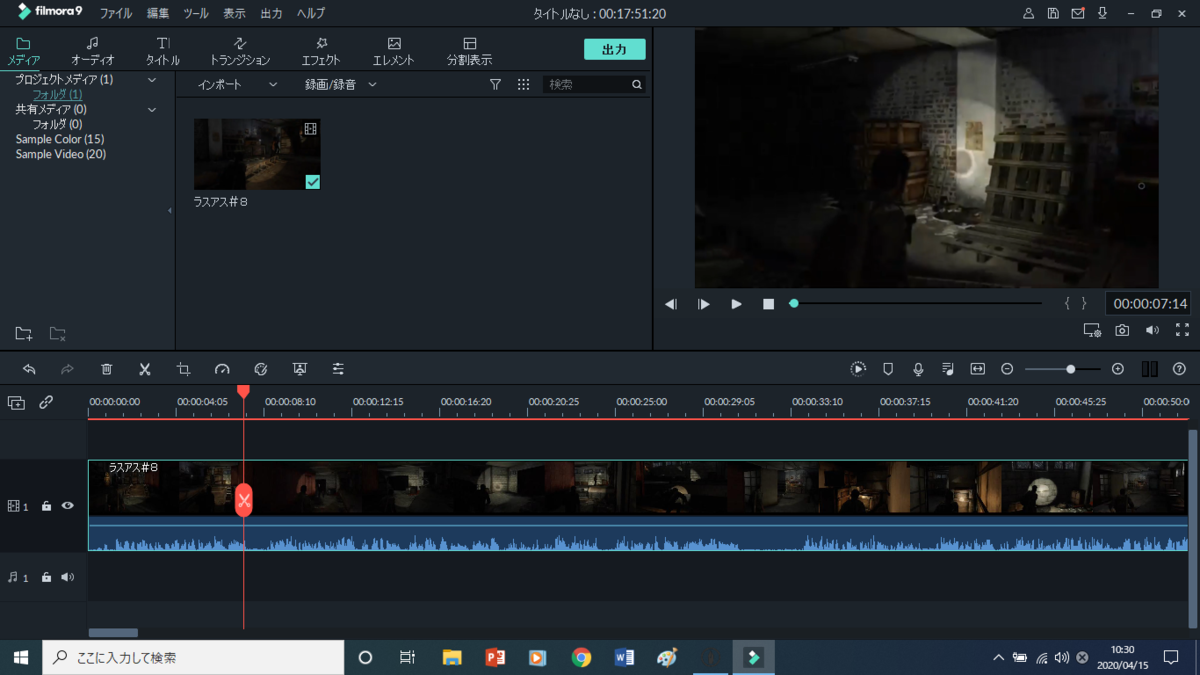Click the green 出力 export button
The width and height of the screenshot is (1200, 675).
pyautogui.click(x=614, y=49)
